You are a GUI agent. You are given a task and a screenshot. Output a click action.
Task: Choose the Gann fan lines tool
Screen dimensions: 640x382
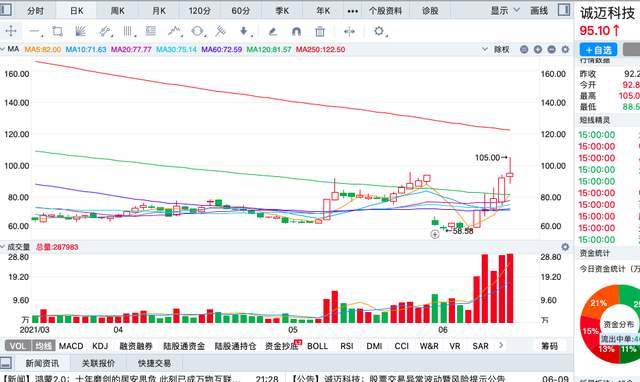point(81,31)
